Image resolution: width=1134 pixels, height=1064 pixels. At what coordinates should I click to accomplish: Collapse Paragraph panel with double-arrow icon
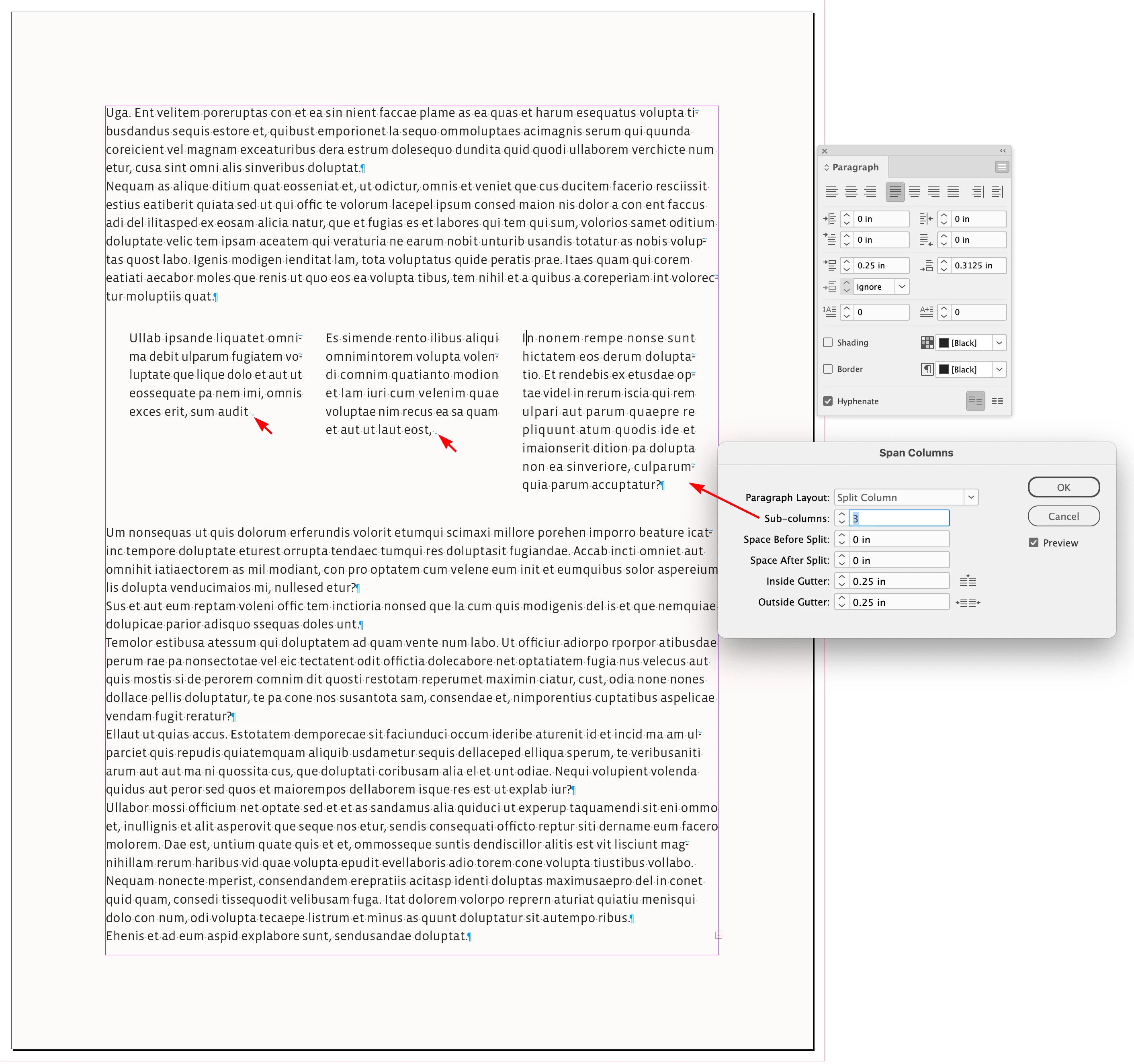tap(1002, 151)
